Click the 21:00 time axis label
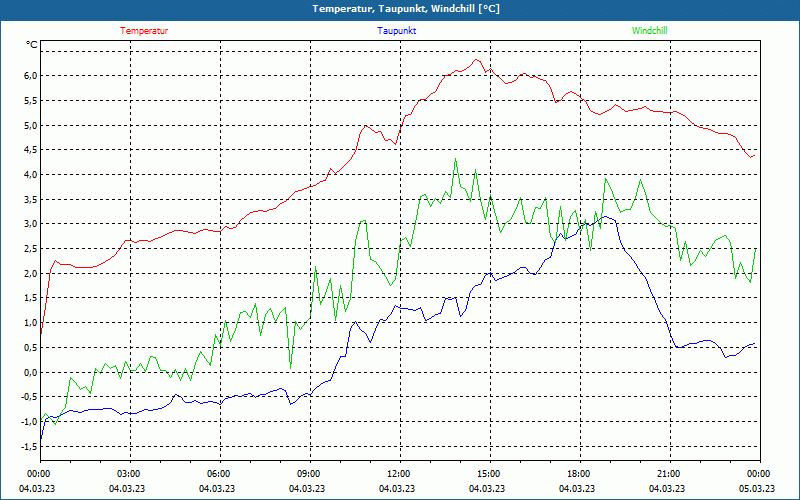This screenshot has width=800, height=500. [669, 474]
